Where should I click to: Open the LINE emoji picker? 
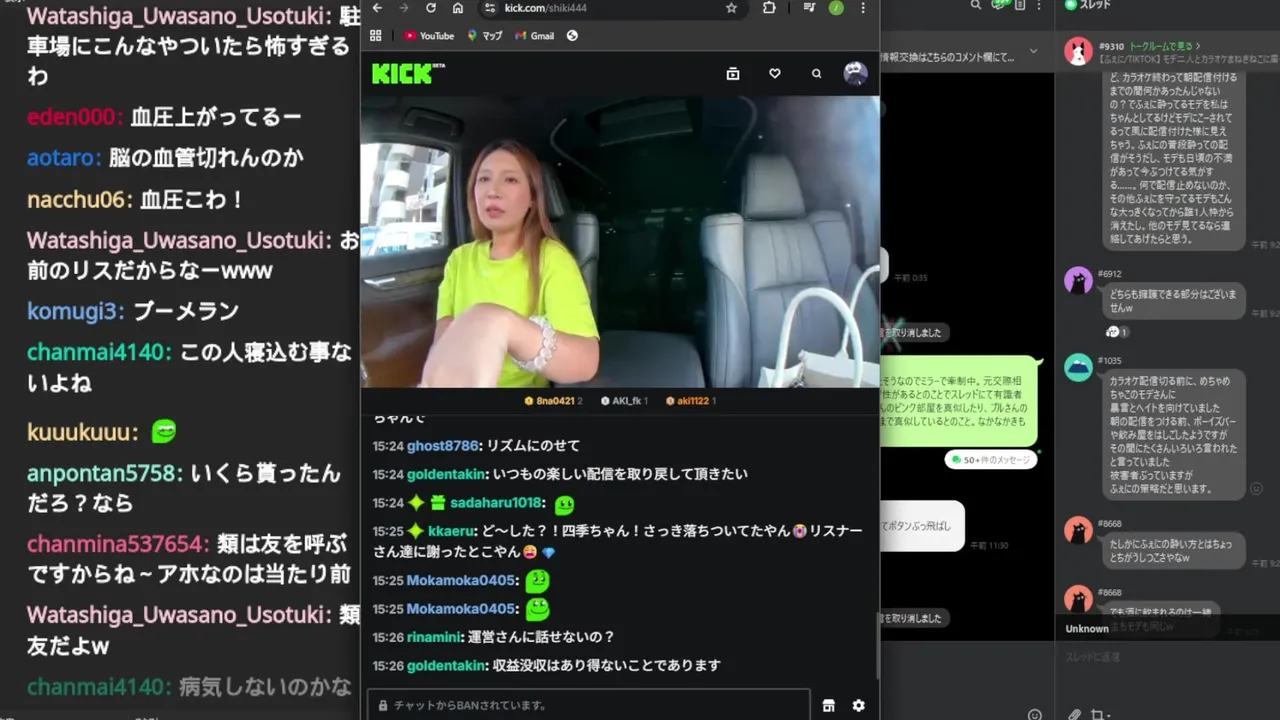(1034, 714)
